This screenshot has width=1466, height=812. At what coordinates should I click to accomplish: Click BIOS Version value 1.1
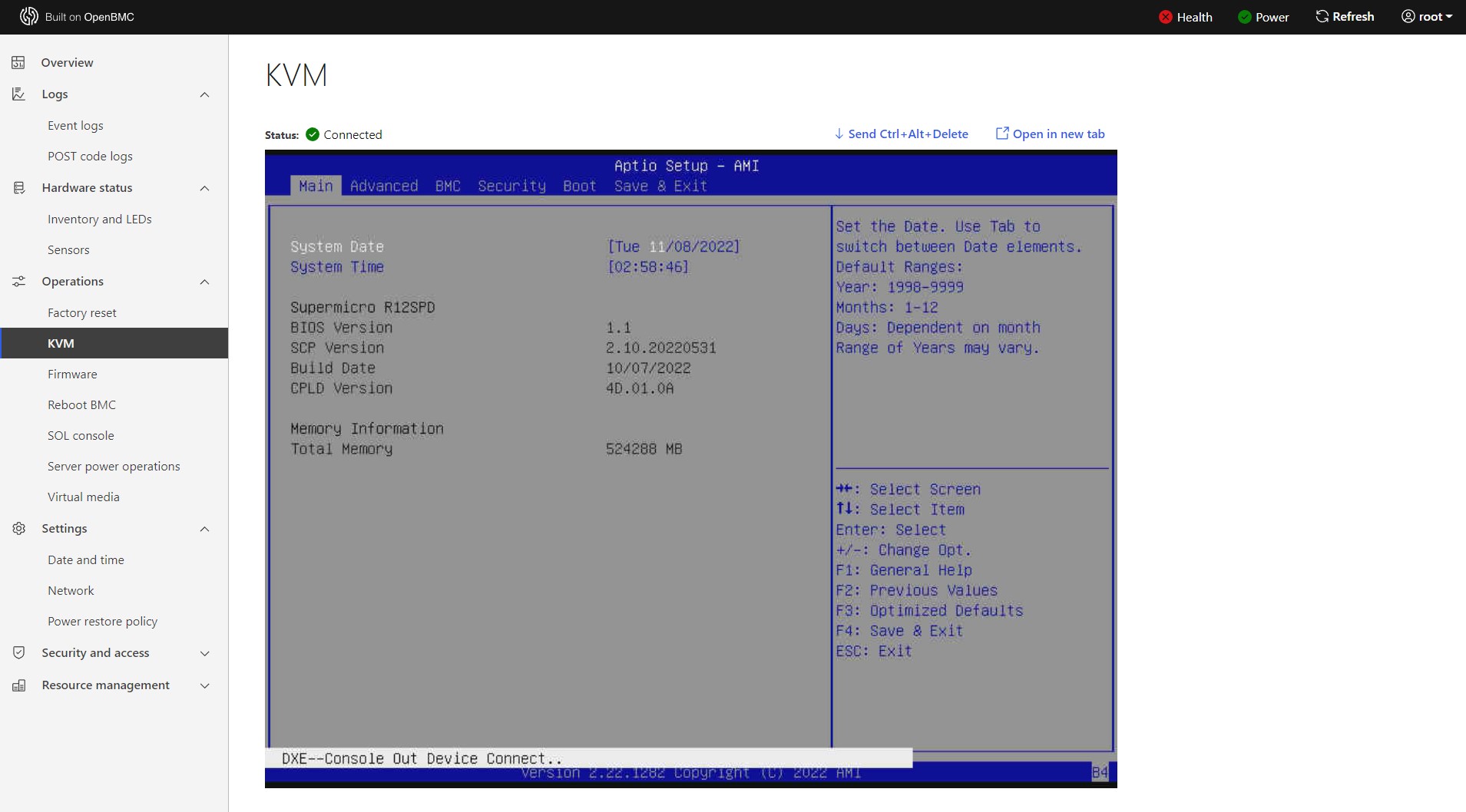click(x=618, y=327)
